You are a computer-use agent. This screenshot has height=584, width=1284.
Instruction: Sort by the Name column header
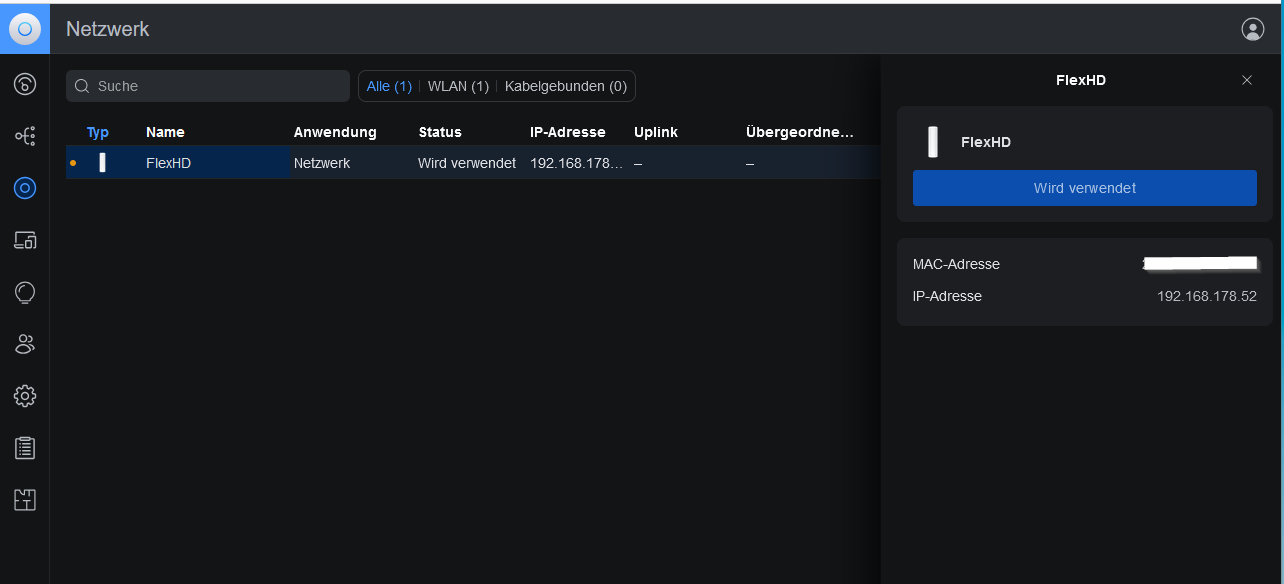165,132
